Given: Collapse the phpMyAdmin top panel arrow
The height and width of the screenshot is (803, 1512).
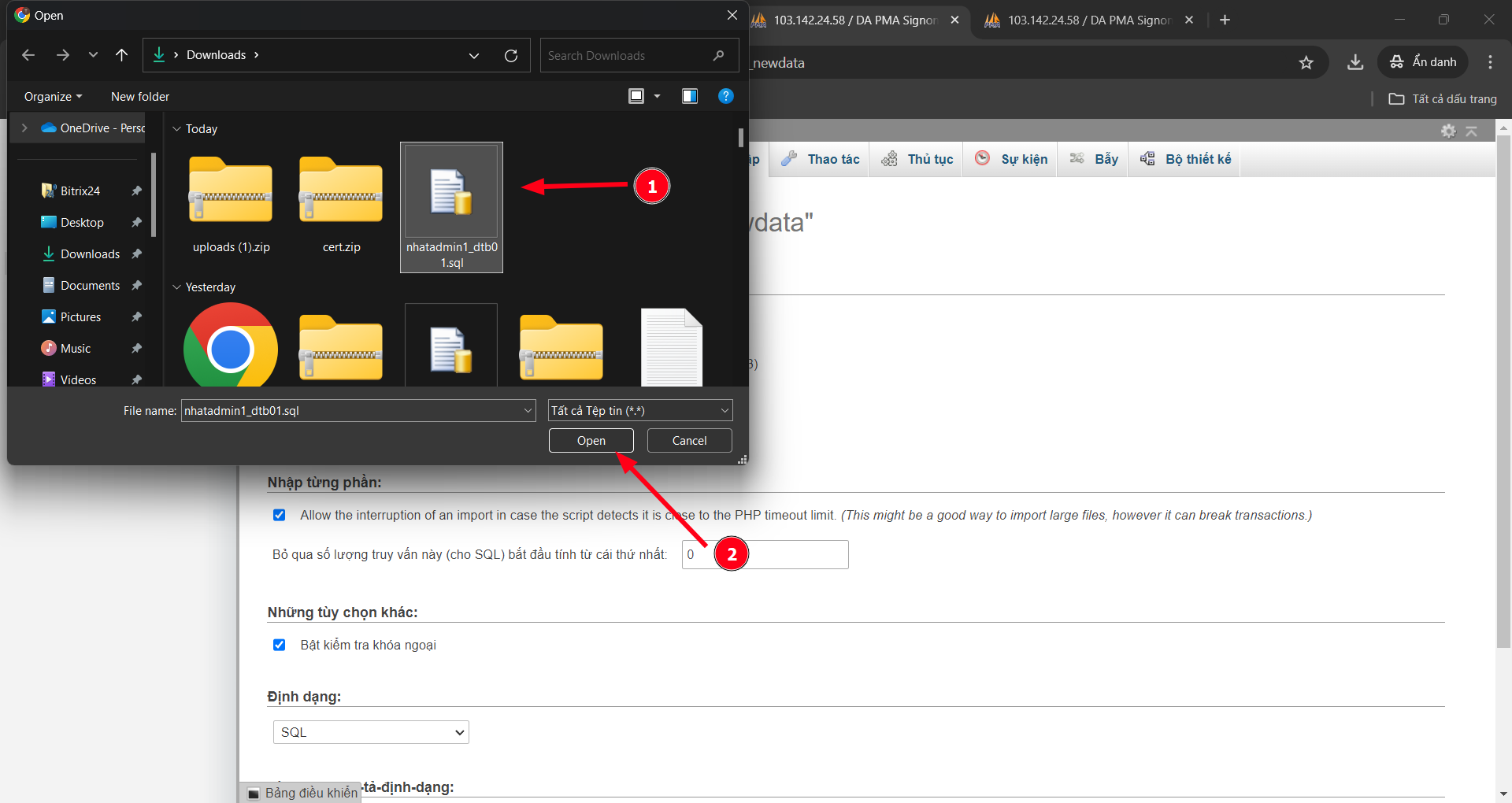Looking at the screenshot, I should (1471, 131).
